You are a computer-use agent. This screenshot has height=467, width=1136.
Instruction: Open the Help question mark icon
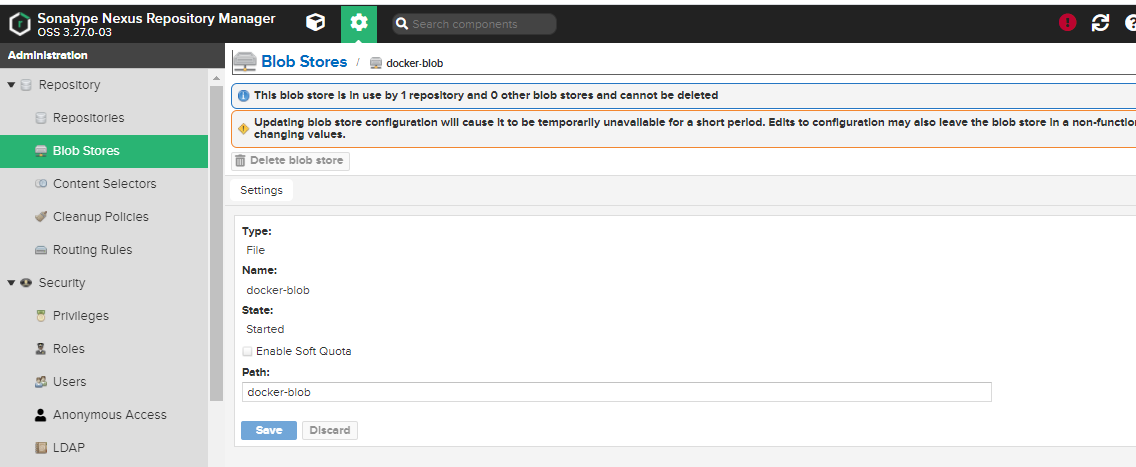coord(1130,23)
